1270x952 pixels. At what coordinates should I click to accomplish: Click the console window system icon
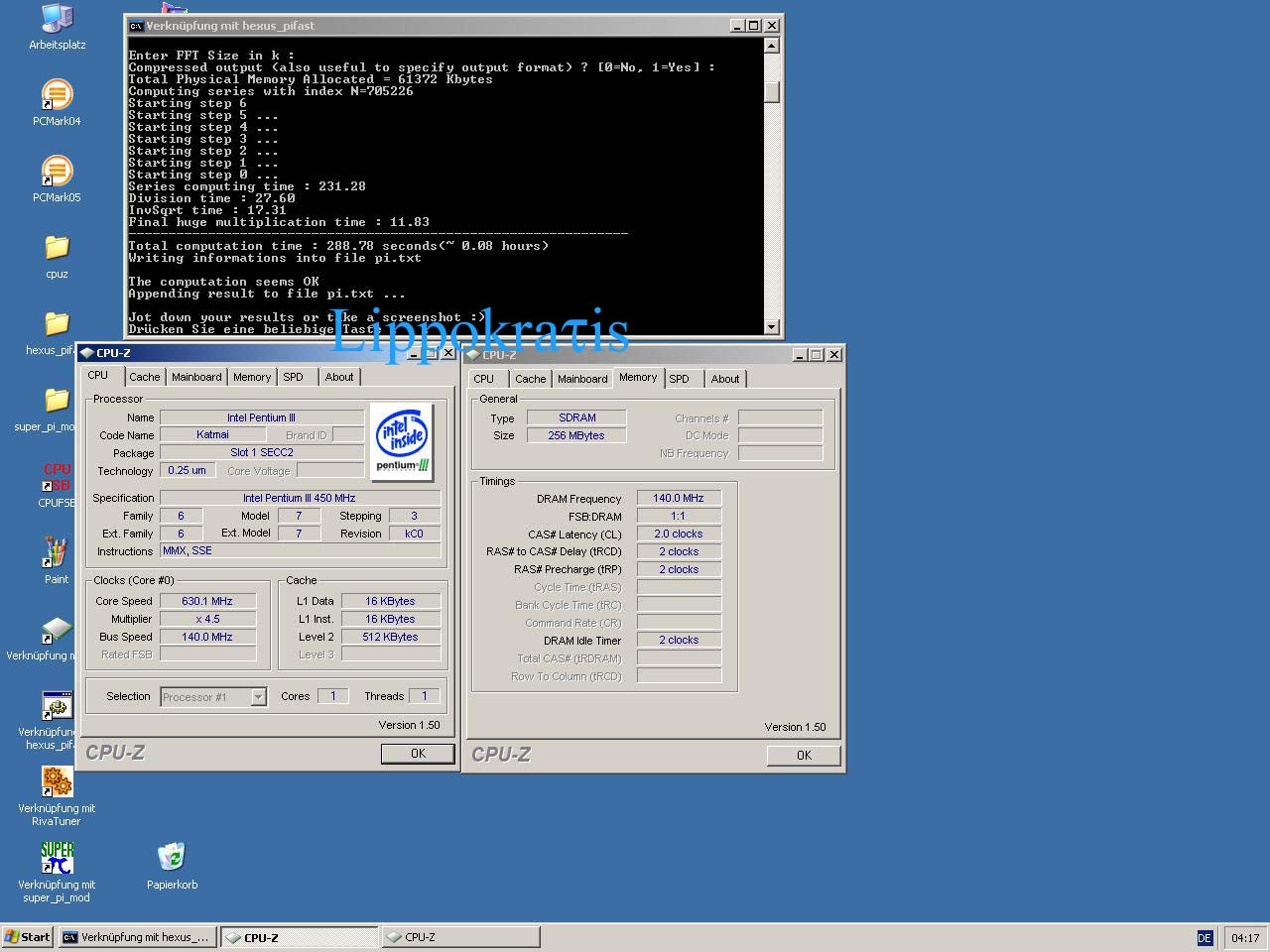coord(136,26)
